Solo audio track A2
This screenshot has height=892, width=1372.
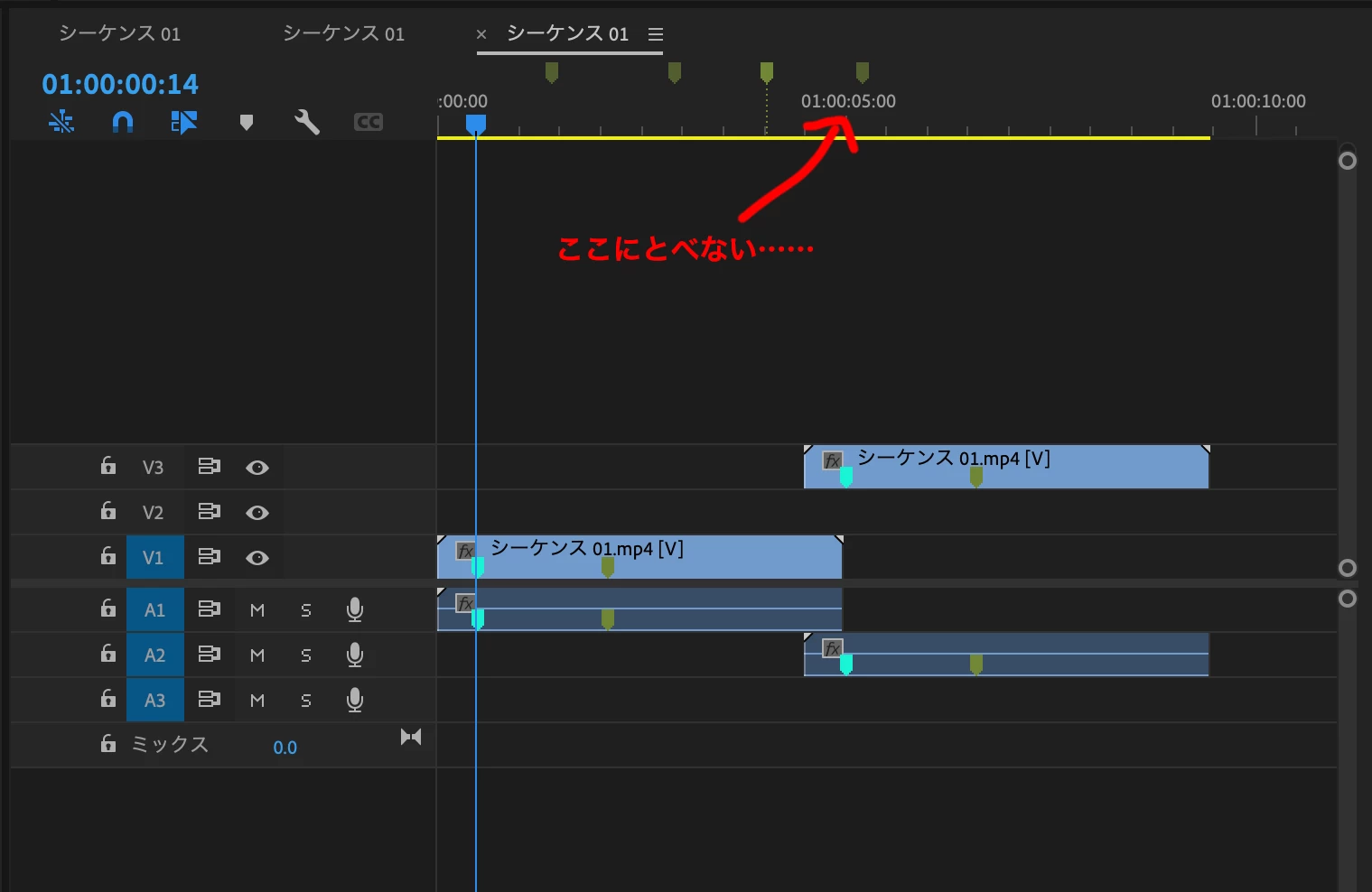point(306,655)
